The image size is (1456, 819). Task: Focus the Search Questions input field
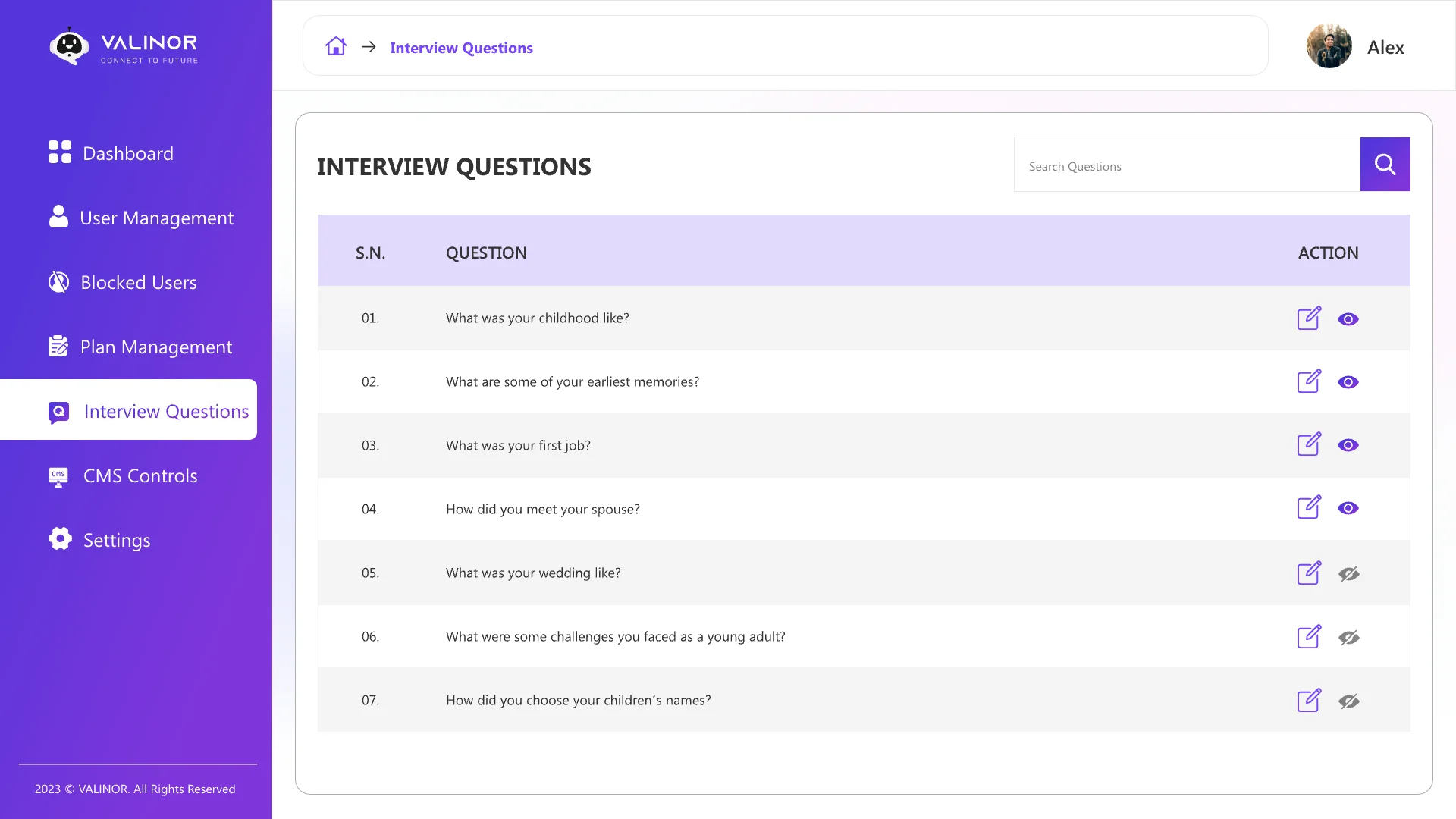pyautogui.click(x=1187, y=165)
